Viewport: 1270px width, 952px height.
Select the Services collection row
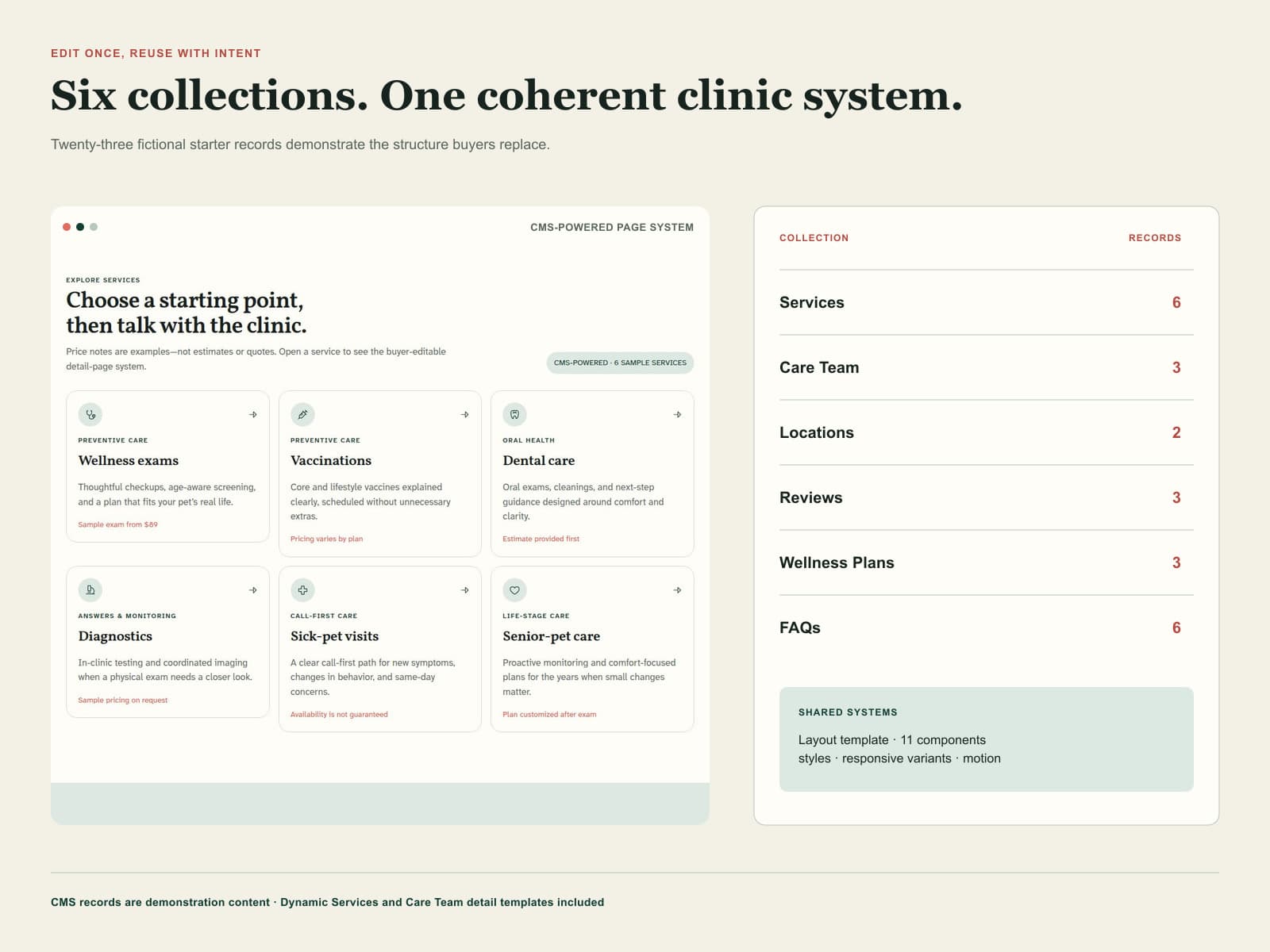(986, 302)
